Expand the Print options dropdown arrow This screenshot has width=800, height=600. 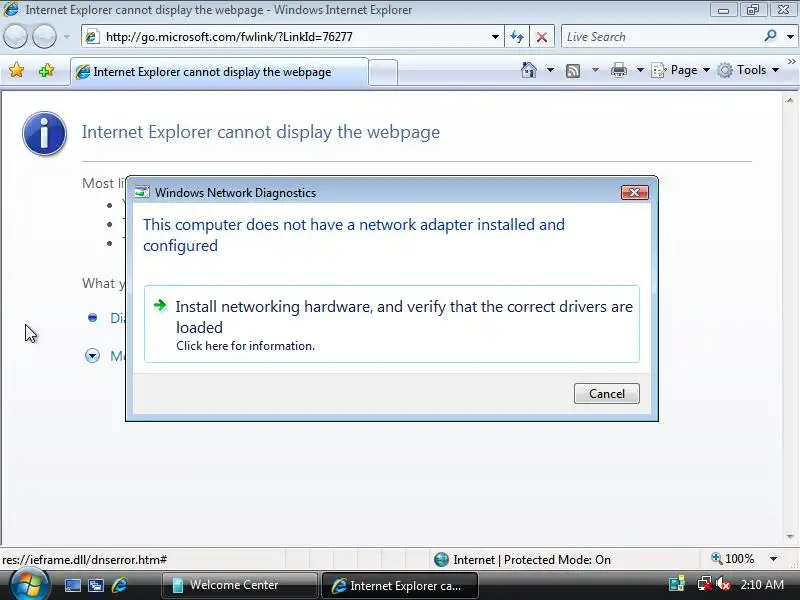(640, 70)
